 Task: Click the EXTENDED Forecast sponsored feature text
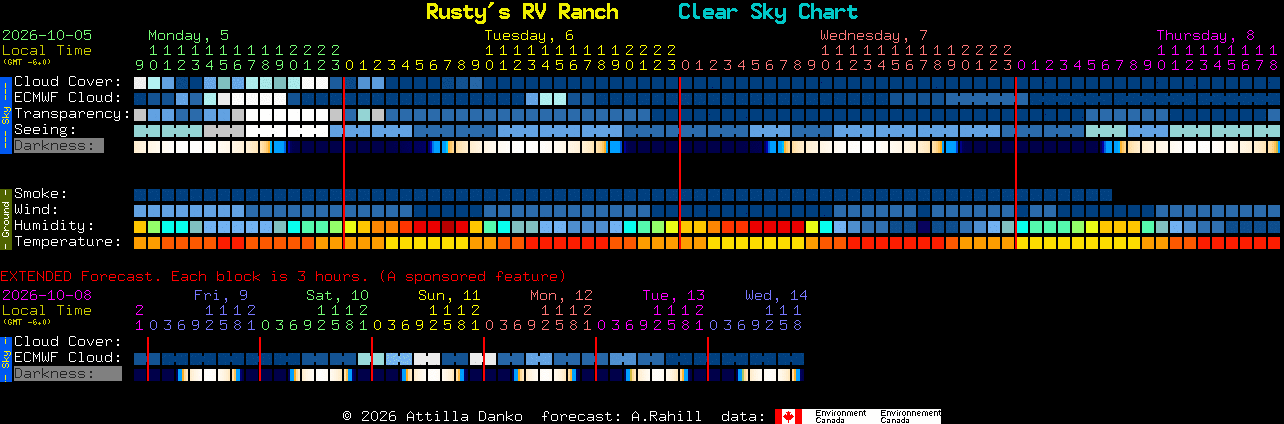click(x=283, y=276)
